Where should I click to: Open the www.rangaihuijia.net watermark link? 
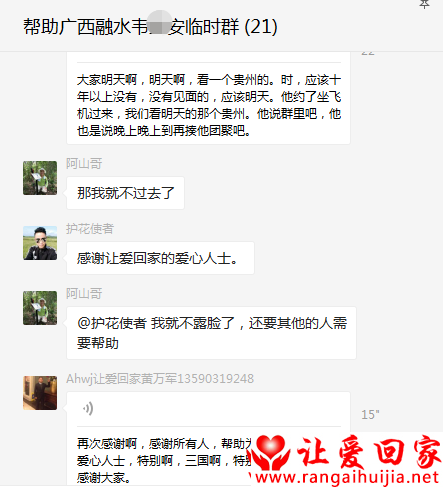(x=347, y=477)
